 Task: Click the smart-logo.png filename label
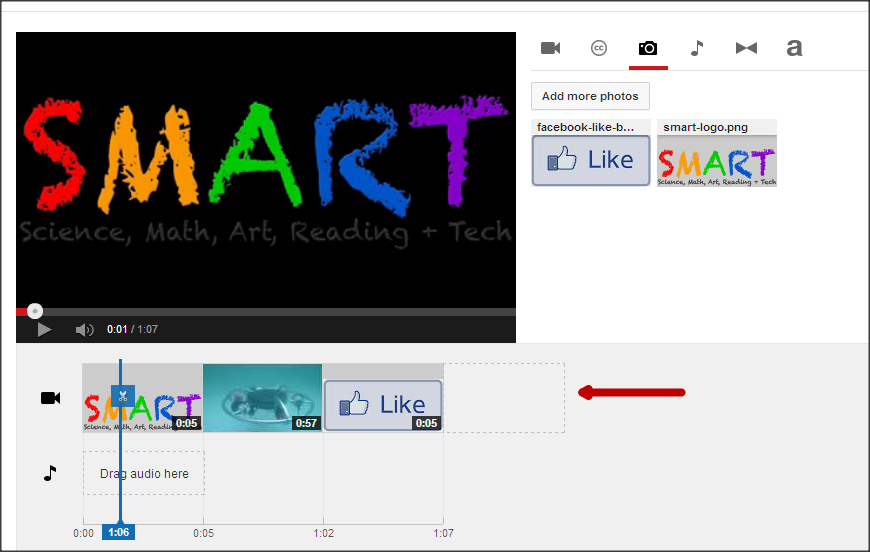click(705, 128)
